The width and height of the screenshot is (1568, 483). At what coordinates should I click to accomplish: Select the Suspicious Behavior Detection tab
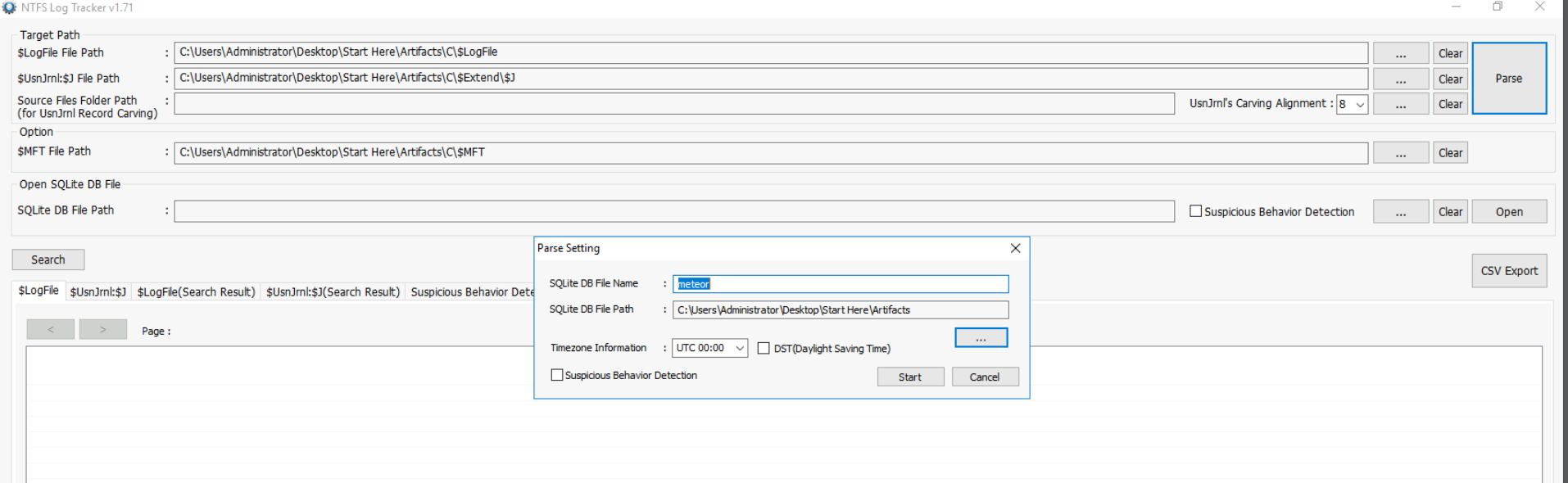coord(471,292)
